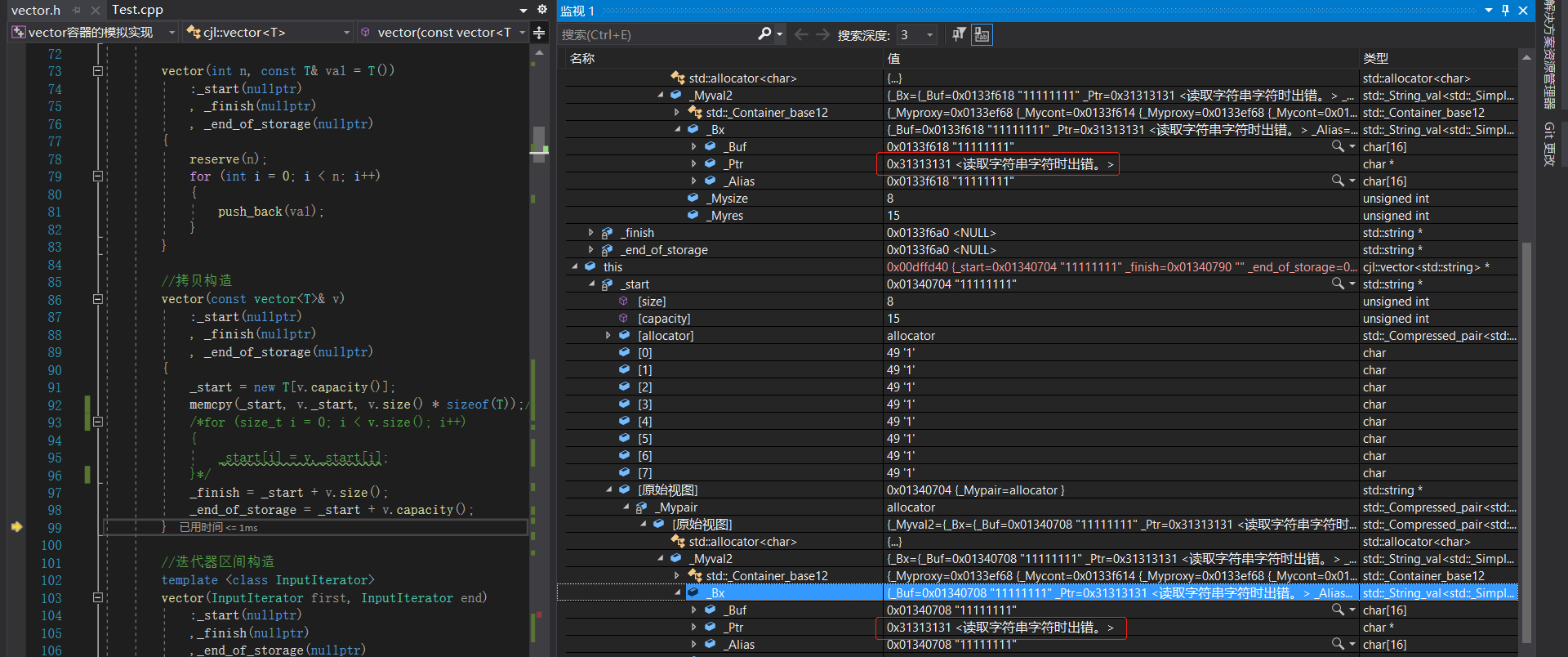This screenshot has height=657, width=1568.
Task: Expand the upper _Buf node
Action: (x=694, y=146)
